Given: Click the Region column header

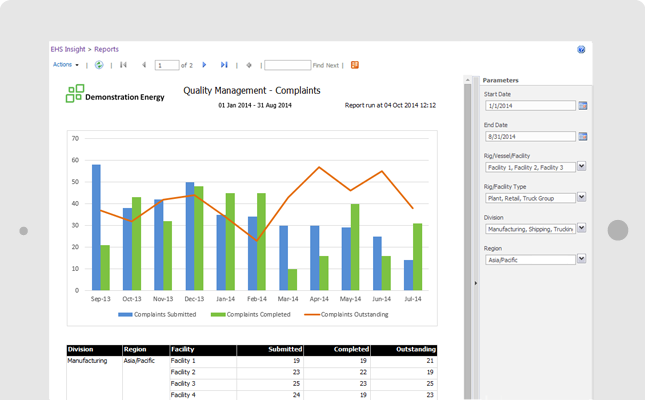Looking at the screenshot, I should [146, 350].
